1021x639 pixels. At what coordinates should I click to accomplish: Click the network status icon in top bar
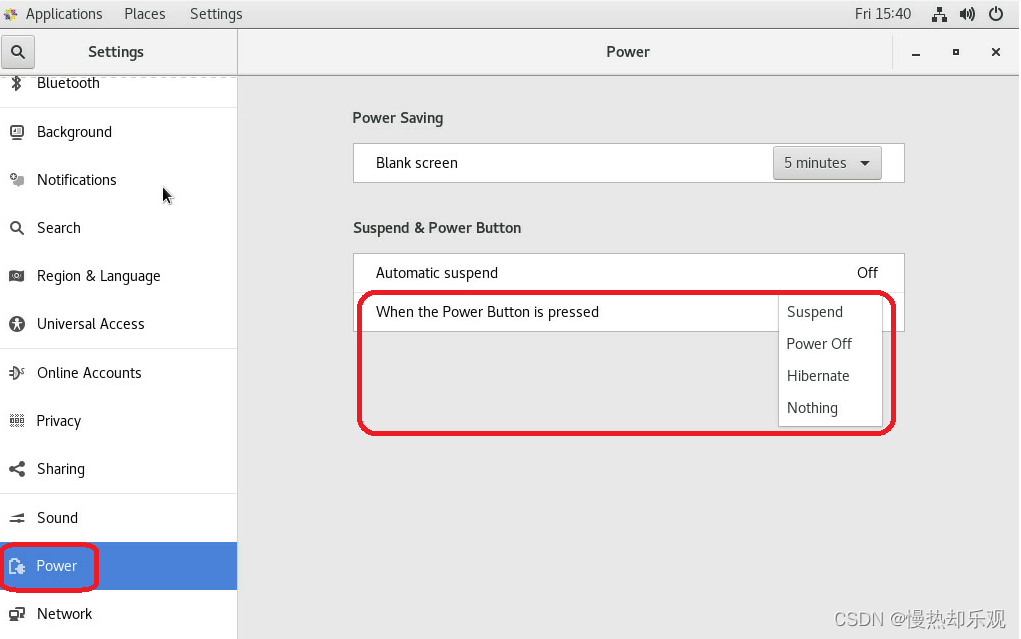(938, 14)
